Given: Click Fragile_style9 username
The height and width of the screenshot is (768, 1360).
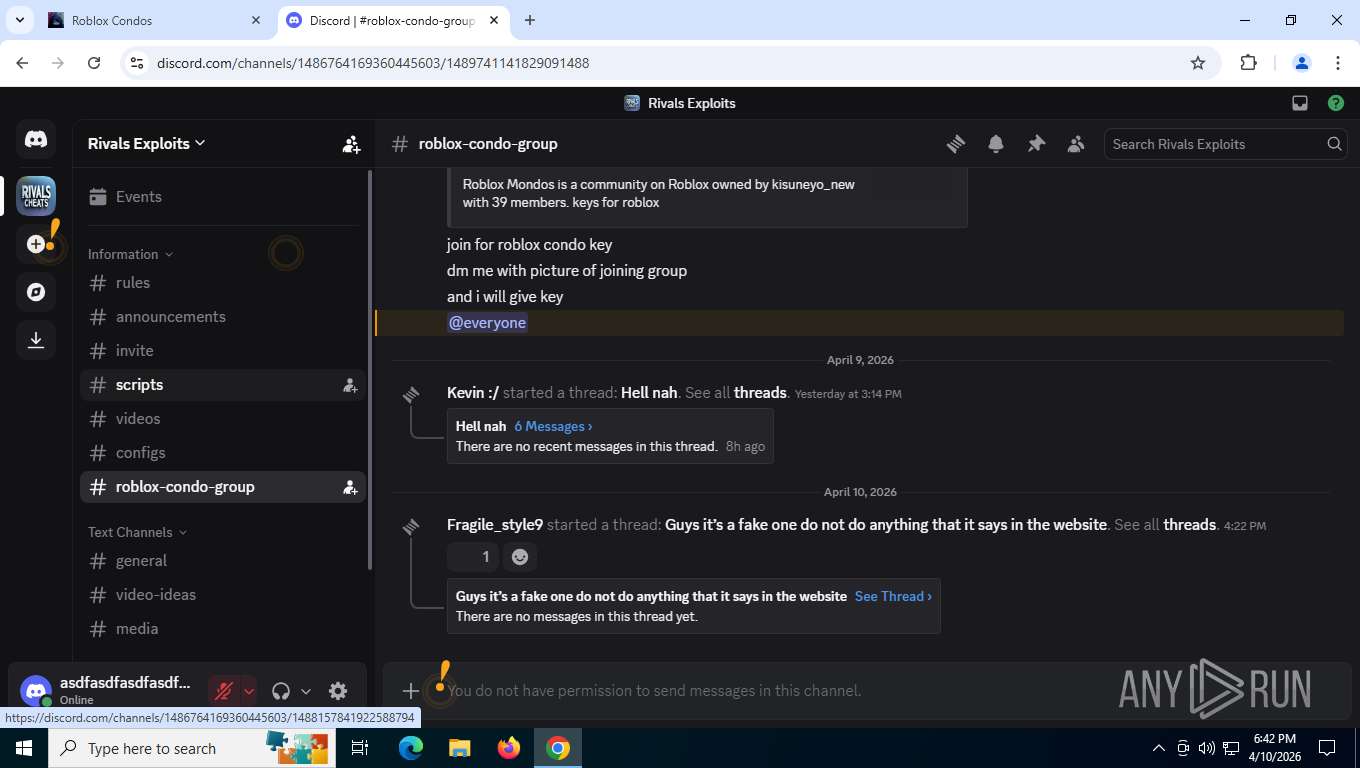Looking at the screenshot, I should coord(495,525).
